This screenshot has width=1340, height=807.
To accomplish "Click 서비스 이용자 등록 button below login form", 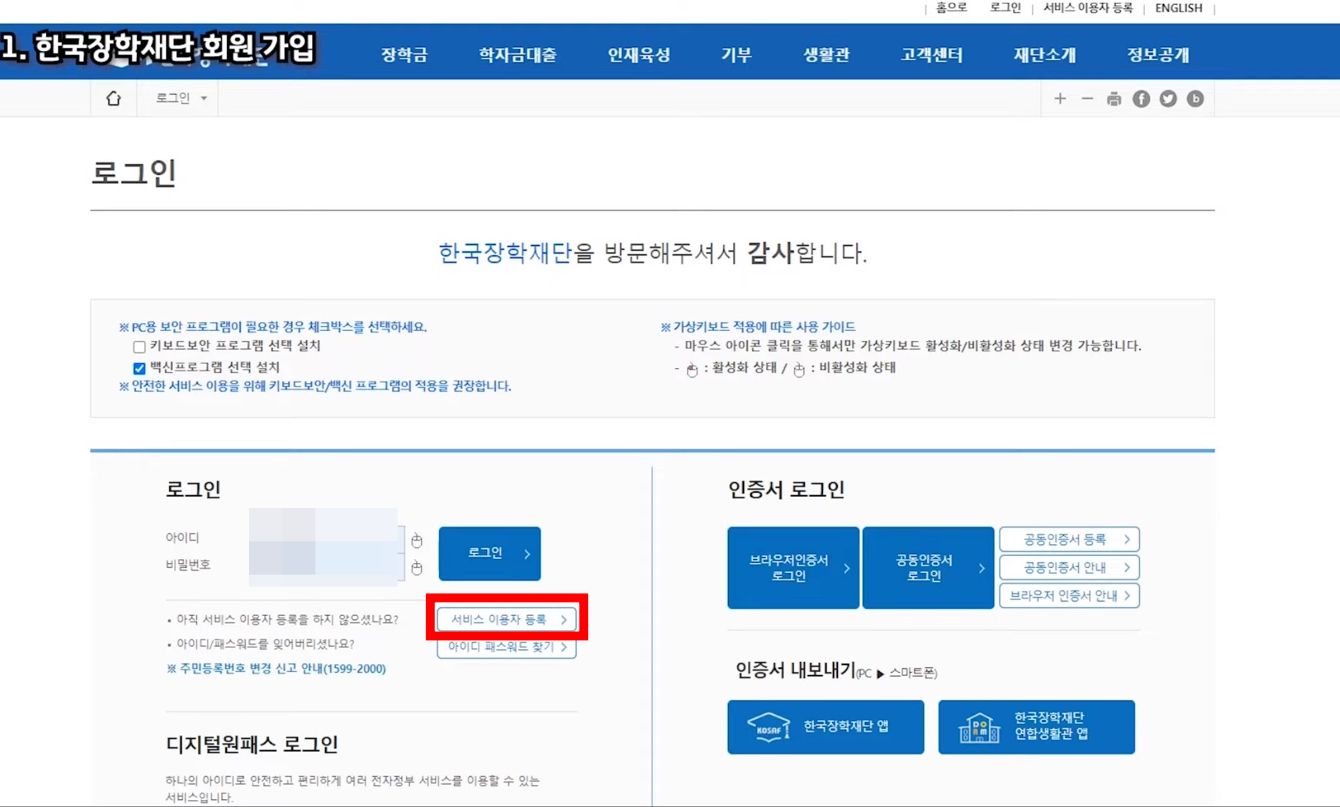I will pyautogui.click(x=507, y=620).
